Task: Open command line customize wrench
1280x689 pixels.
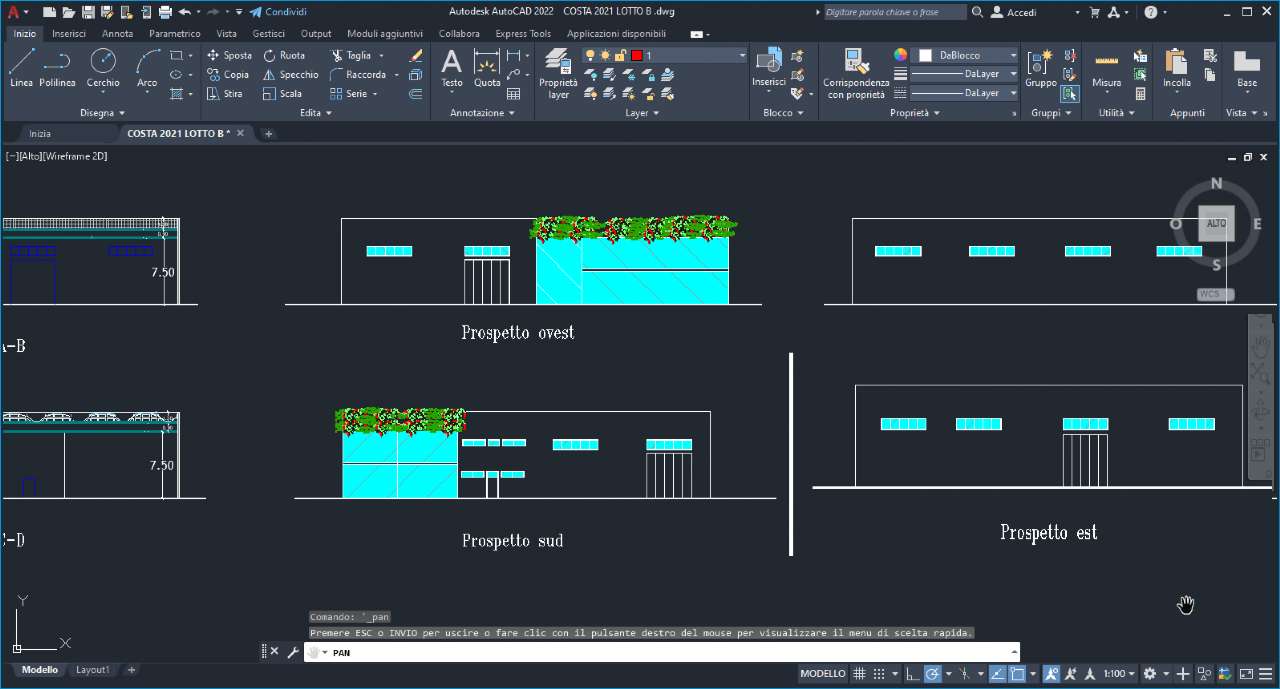Action: tap(293, 652)
